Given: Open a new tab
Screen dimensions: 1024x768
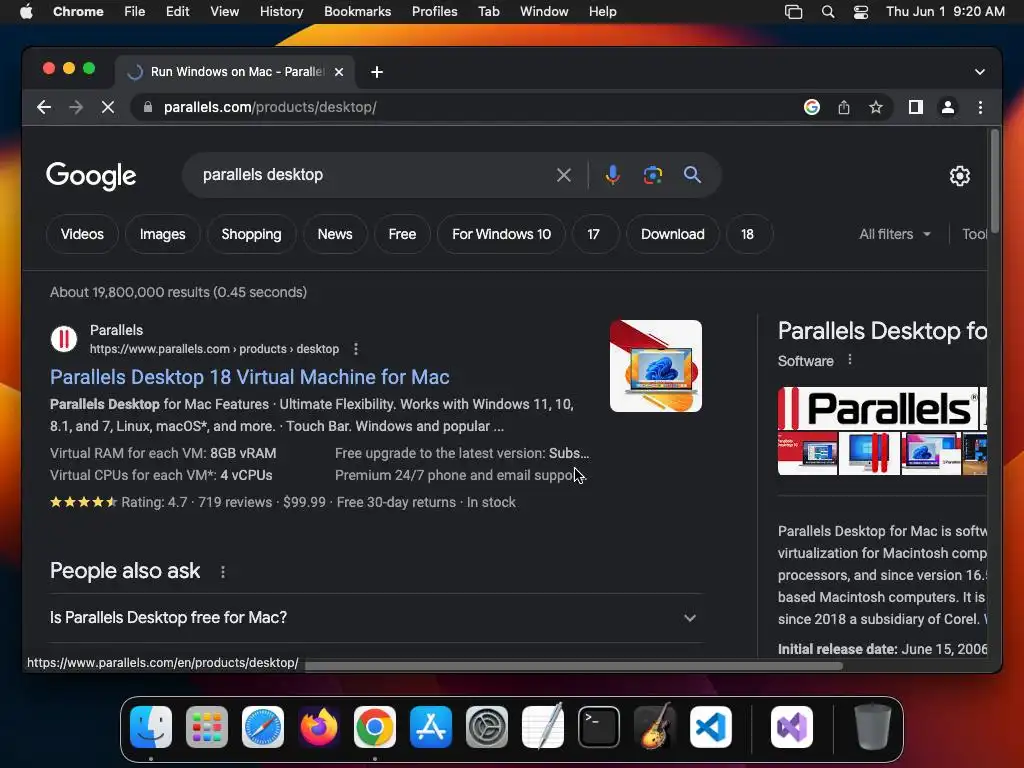Looking at the screenshot, I should coord(377,72).
